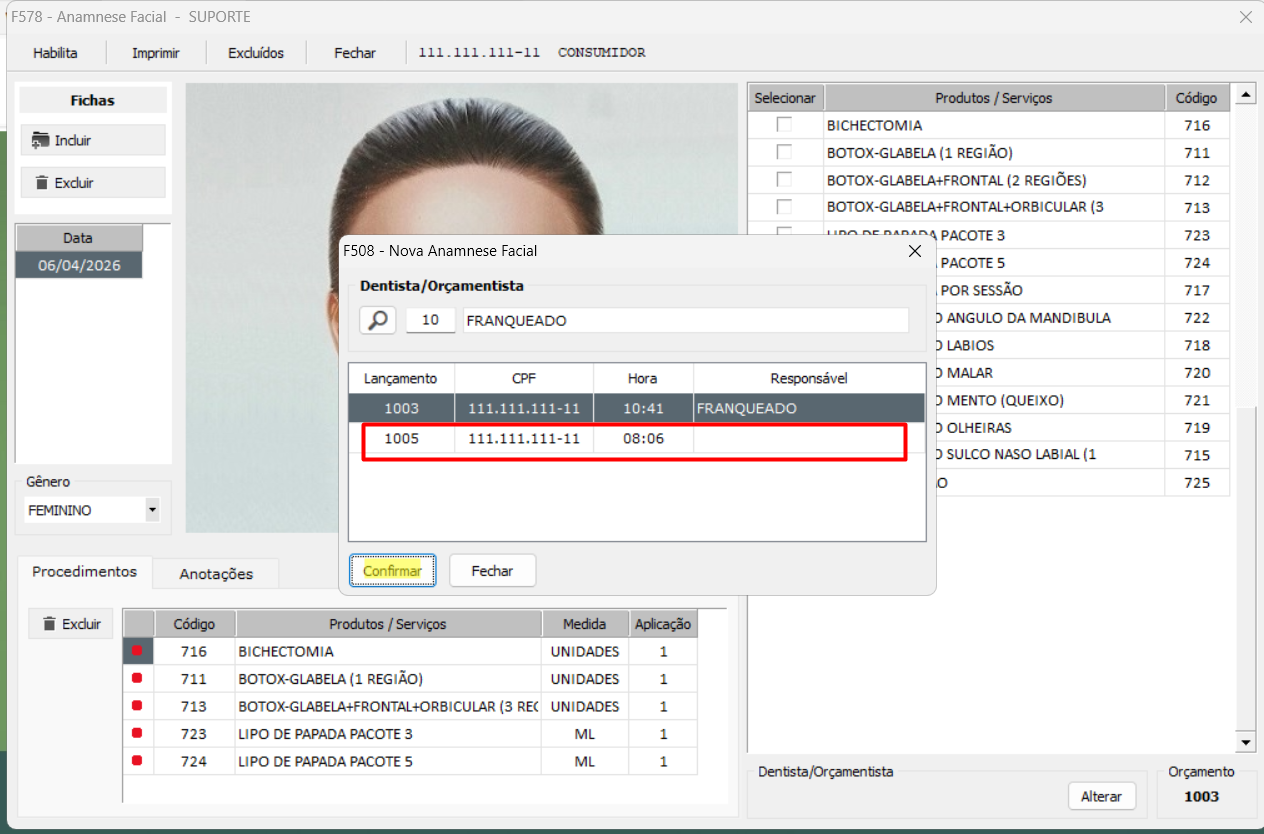Click the trash Excluir button under Fichas

(93, 183)
